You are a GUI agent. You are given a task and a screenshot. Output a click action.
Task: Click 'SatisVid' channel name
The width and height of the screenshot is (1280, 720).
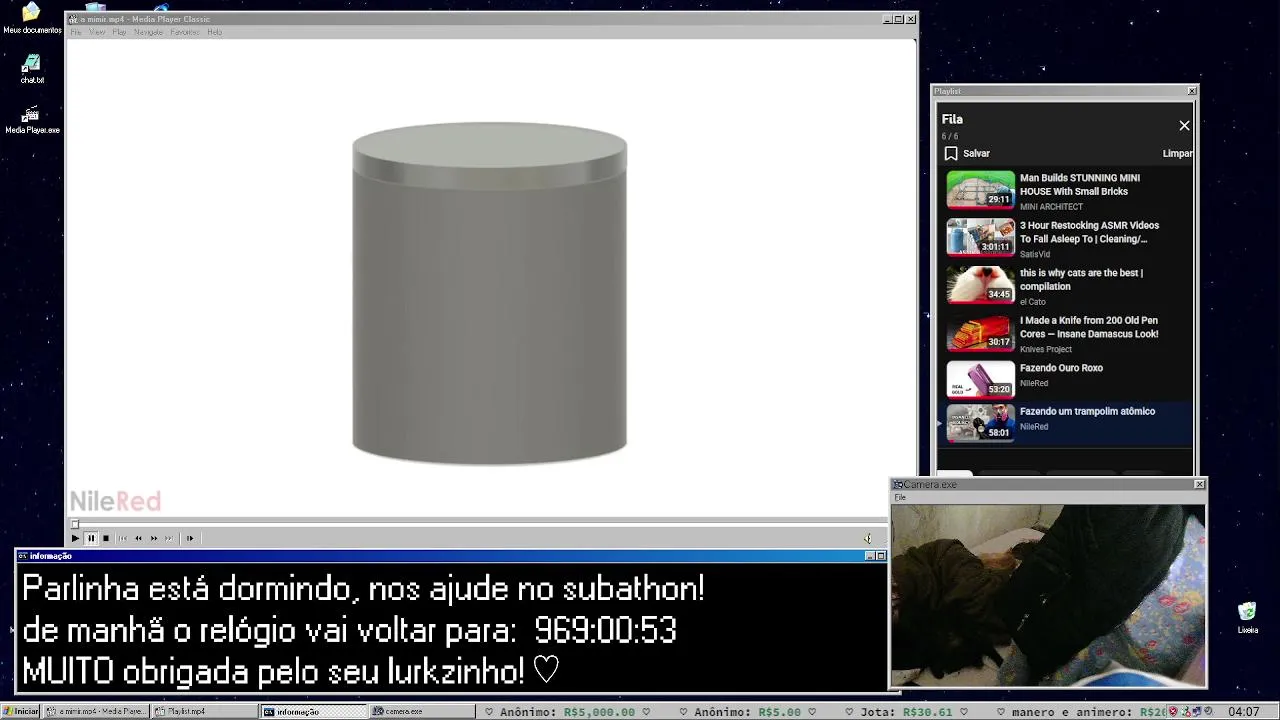click(x=1035, y=254)
